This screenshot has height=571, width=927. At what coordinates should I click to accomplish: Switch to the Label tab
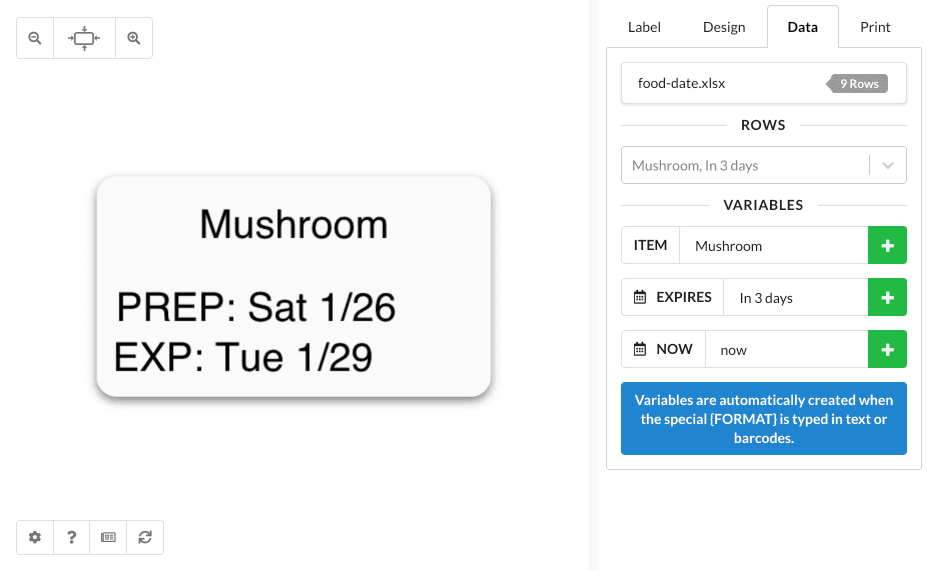pyautogui.click(x=644, y=27)
